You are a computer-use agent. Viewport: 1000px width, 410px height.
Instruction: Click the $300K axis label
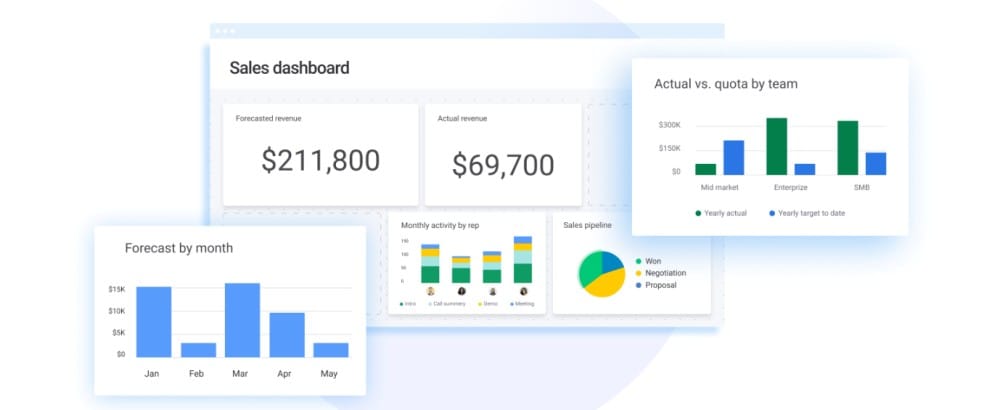point(670,125)
